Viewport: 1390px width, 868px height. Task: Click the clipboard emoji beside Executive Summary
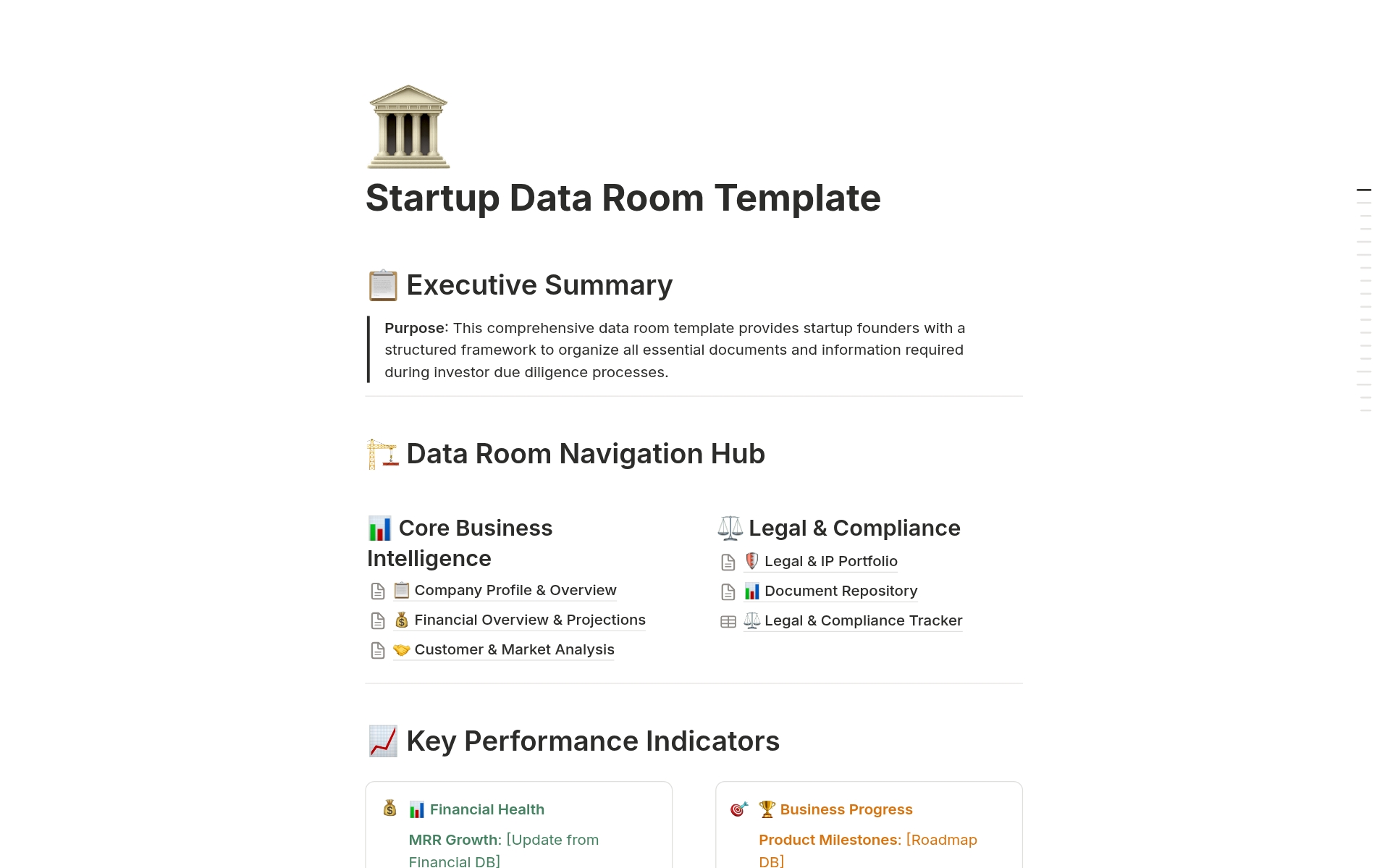[x=382, y=285]
